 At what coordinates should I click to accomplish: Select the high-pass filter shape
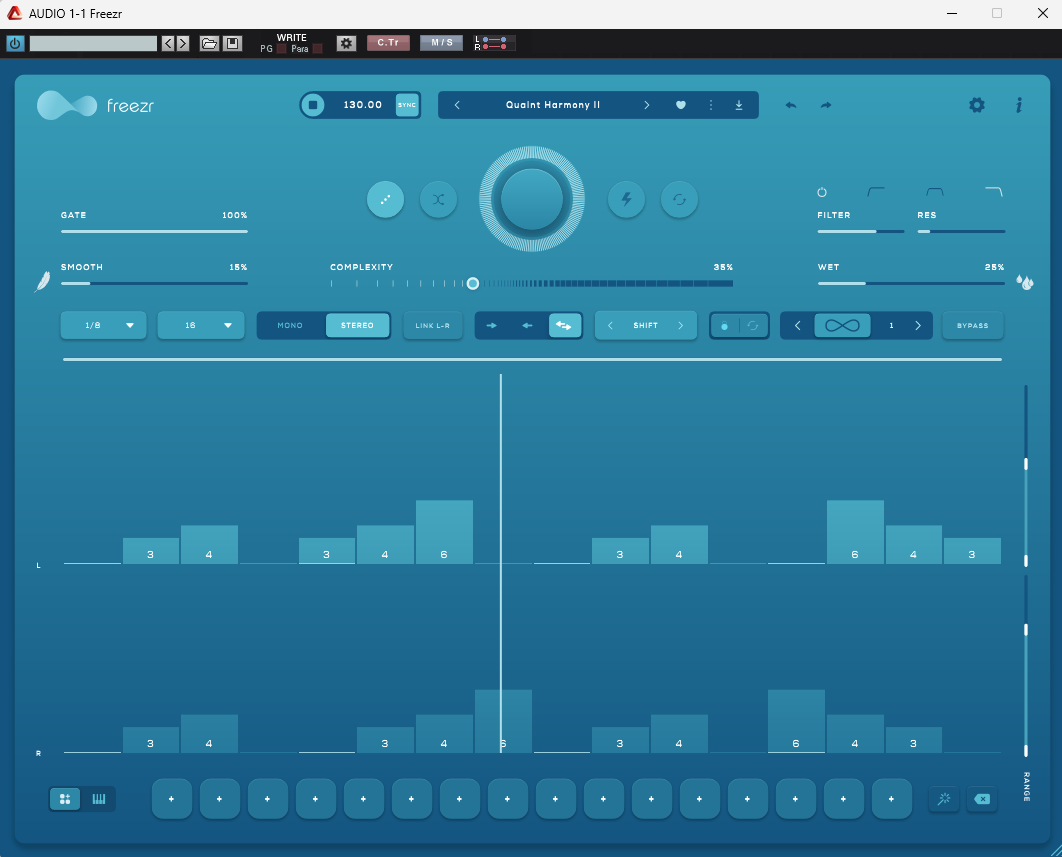[876, 192]
